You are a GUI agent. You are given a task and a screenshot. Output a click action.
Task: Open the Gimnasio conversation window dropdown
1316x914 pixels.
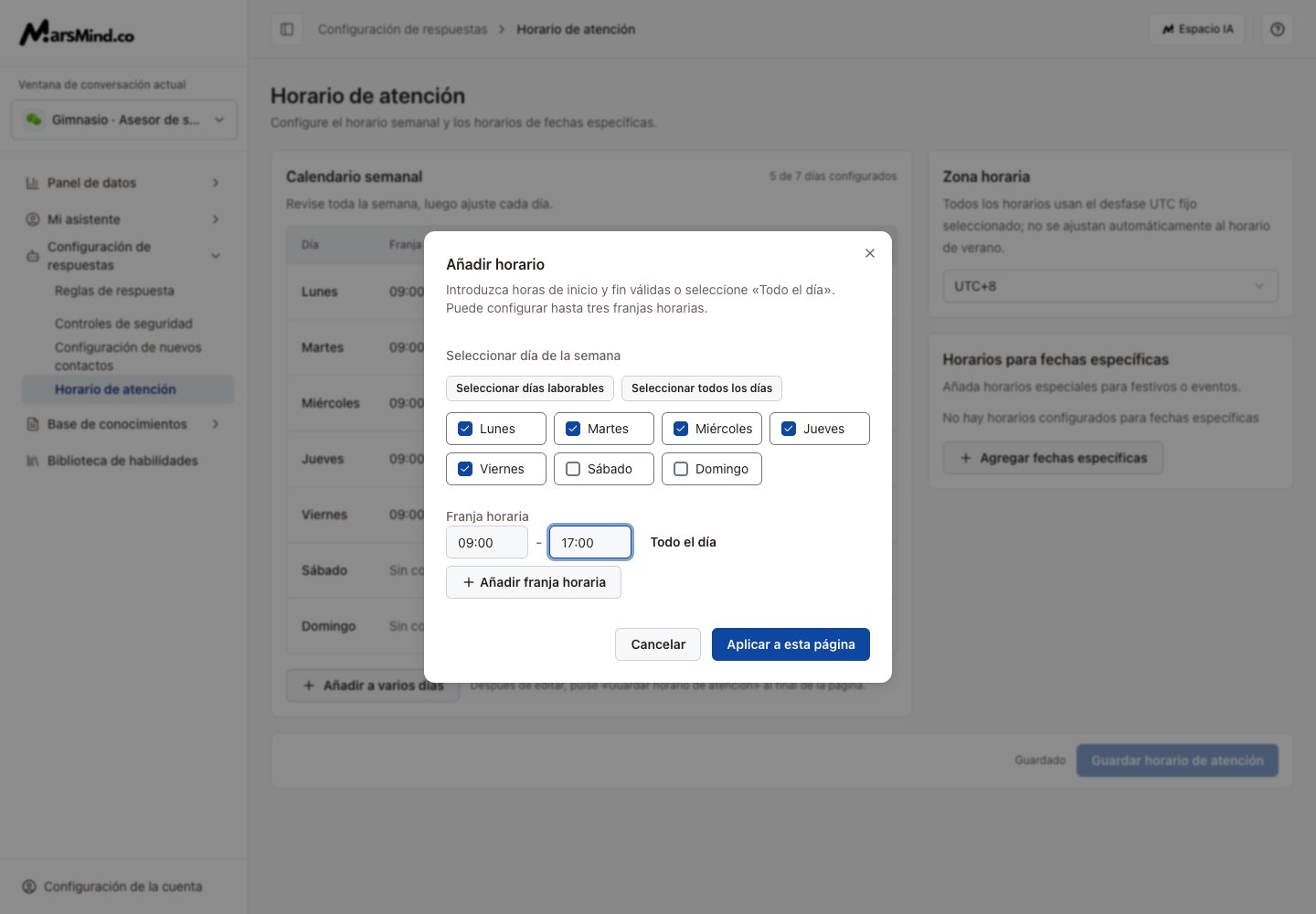click(x=124, y=120)
